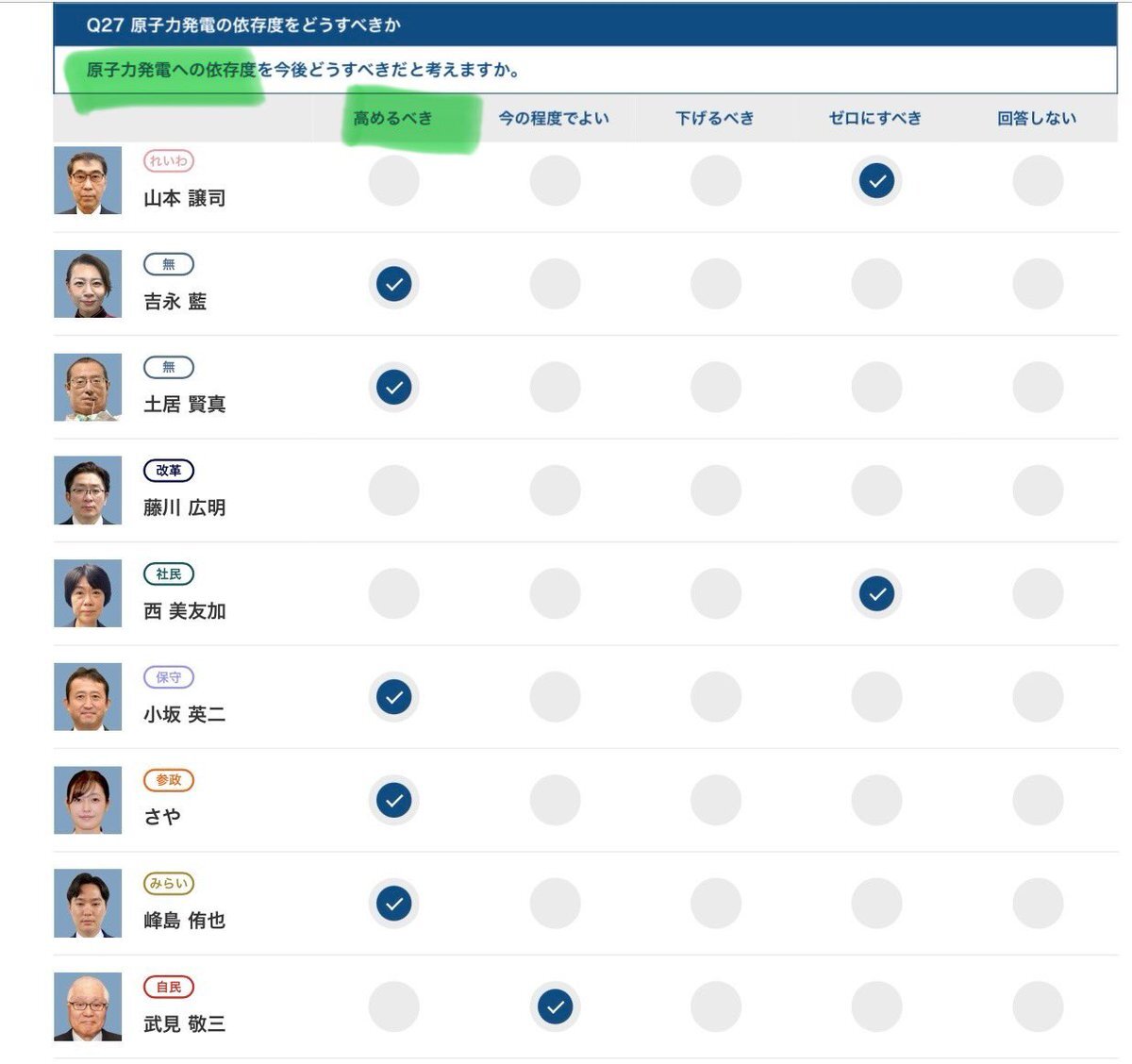The width and height of the screenshot is (1132, 1064).
Task: Select the 保守 party badge
Action: point(168,677)
